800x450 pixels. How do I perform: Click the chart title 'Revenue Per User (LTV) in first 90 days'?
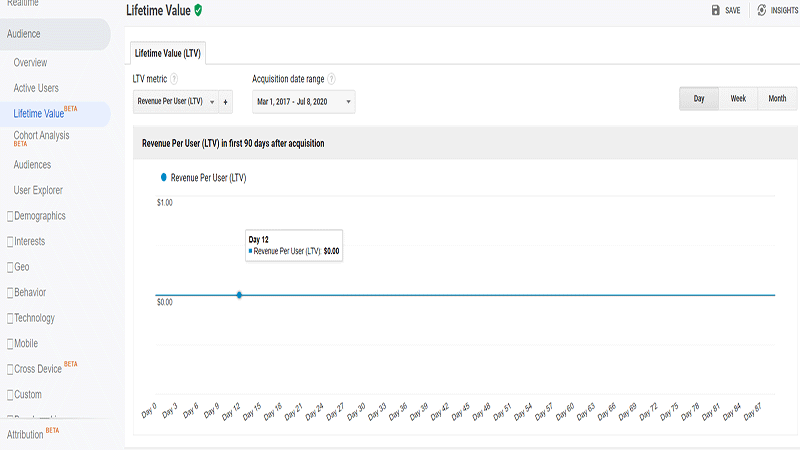pos(233,143)
